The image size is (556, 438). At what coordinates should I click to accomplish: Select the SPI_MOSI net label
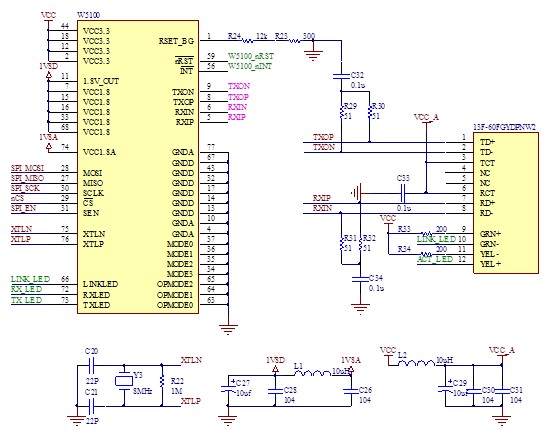(28, 168)
